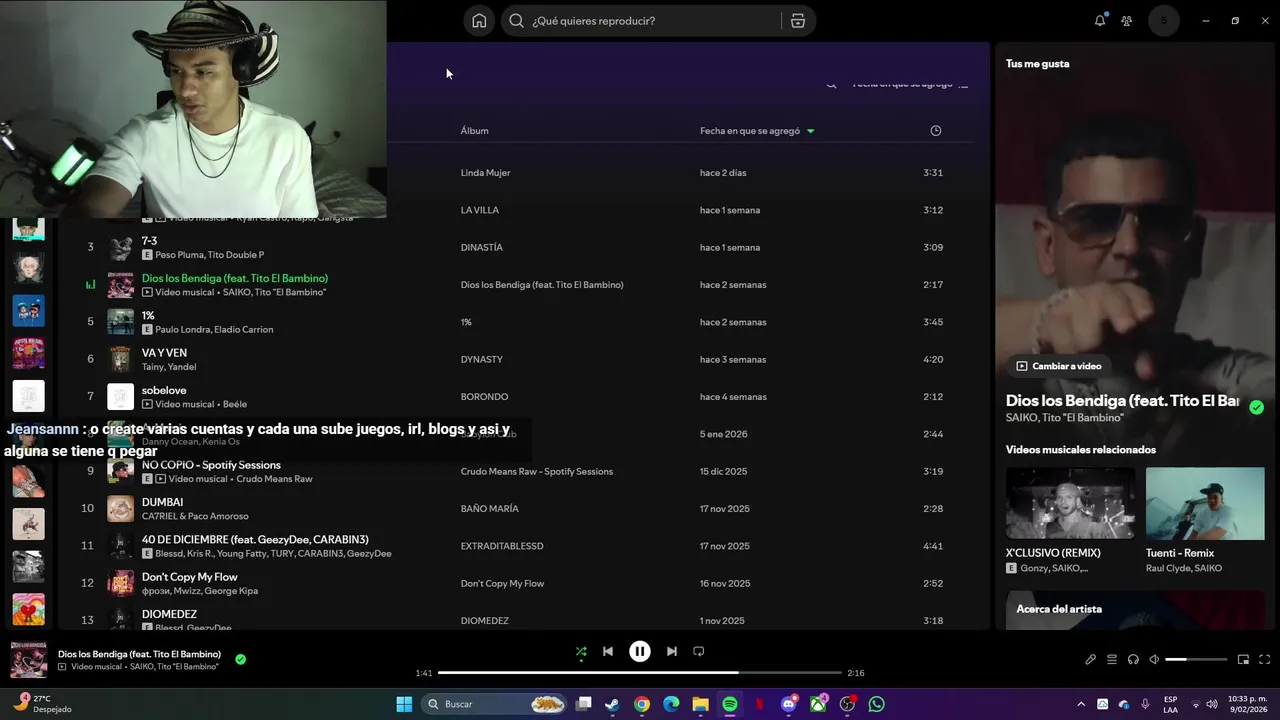Open Netflix from taskbar
Viewport: 1280px width, 720px height.
tap(759, 704)
